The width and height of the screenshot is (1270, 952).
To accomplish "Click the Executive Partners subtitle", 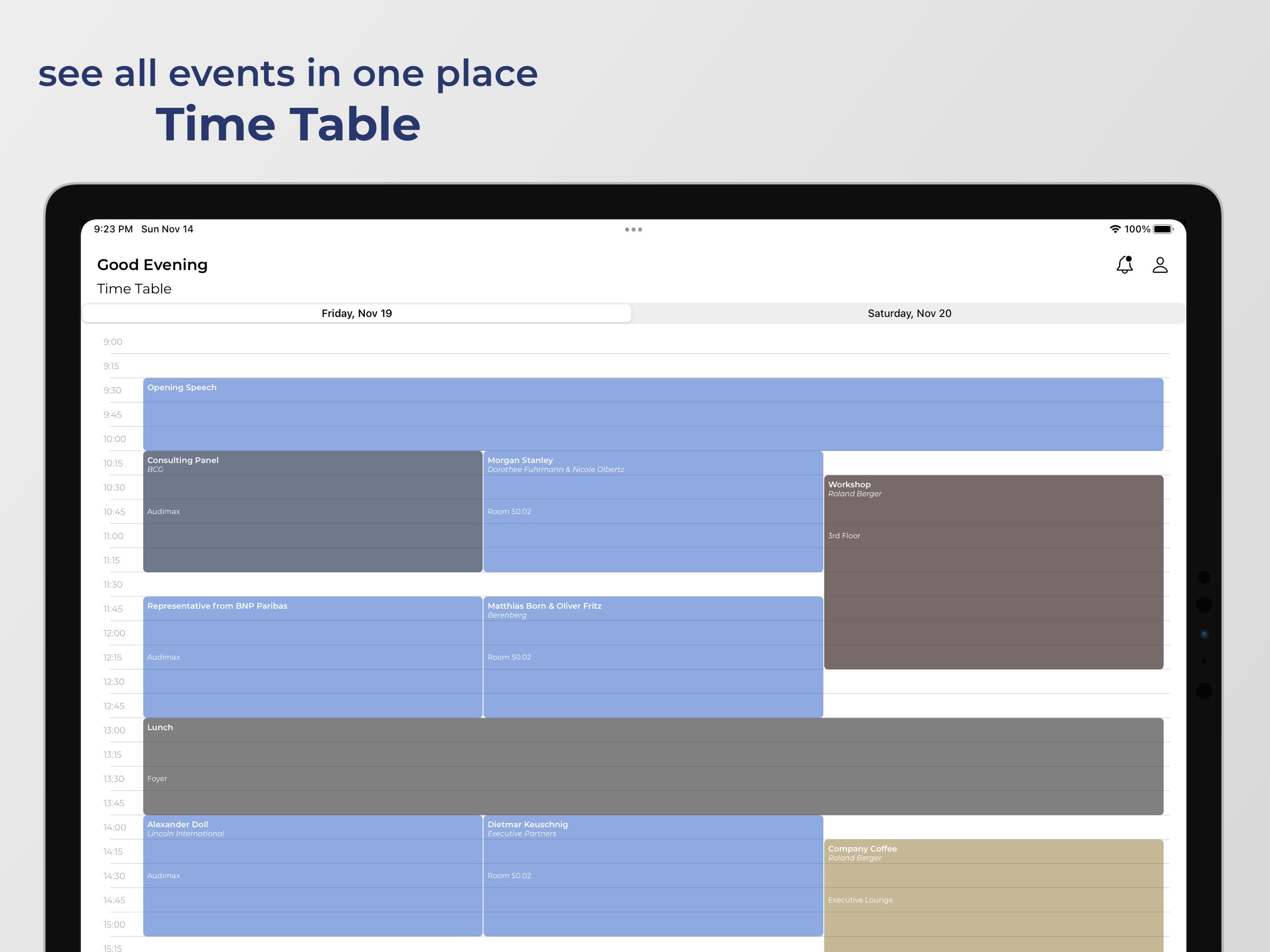I will click(521, 834).
